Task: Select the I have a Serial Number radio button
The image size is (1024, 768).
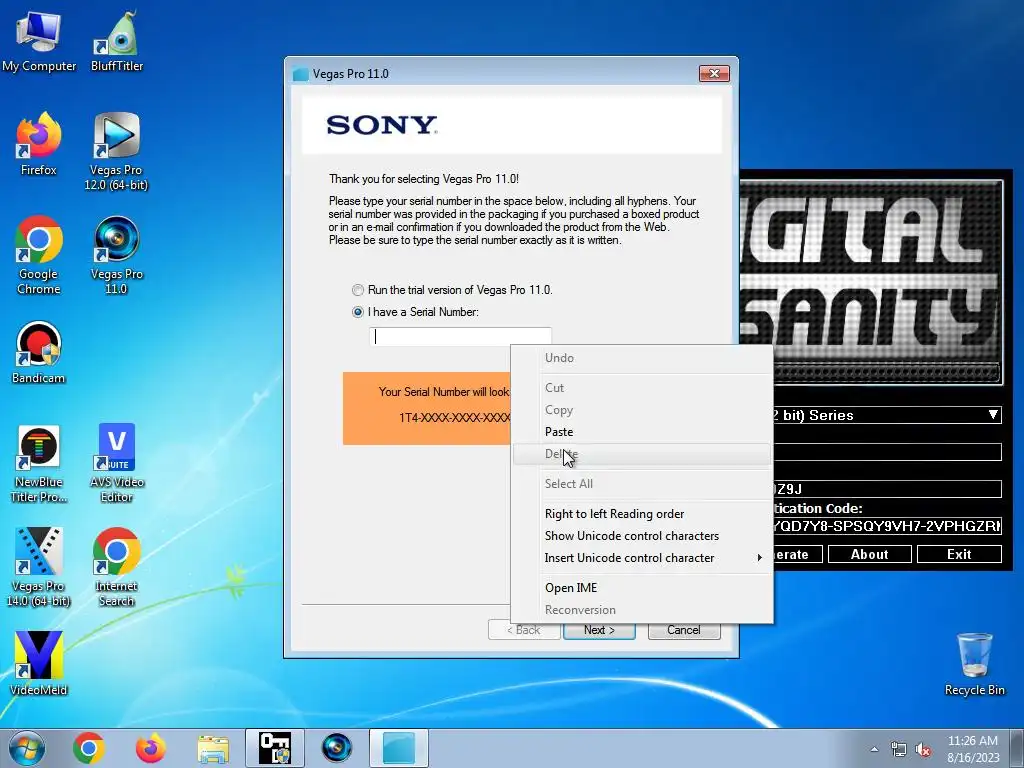Action: point(358,312)
